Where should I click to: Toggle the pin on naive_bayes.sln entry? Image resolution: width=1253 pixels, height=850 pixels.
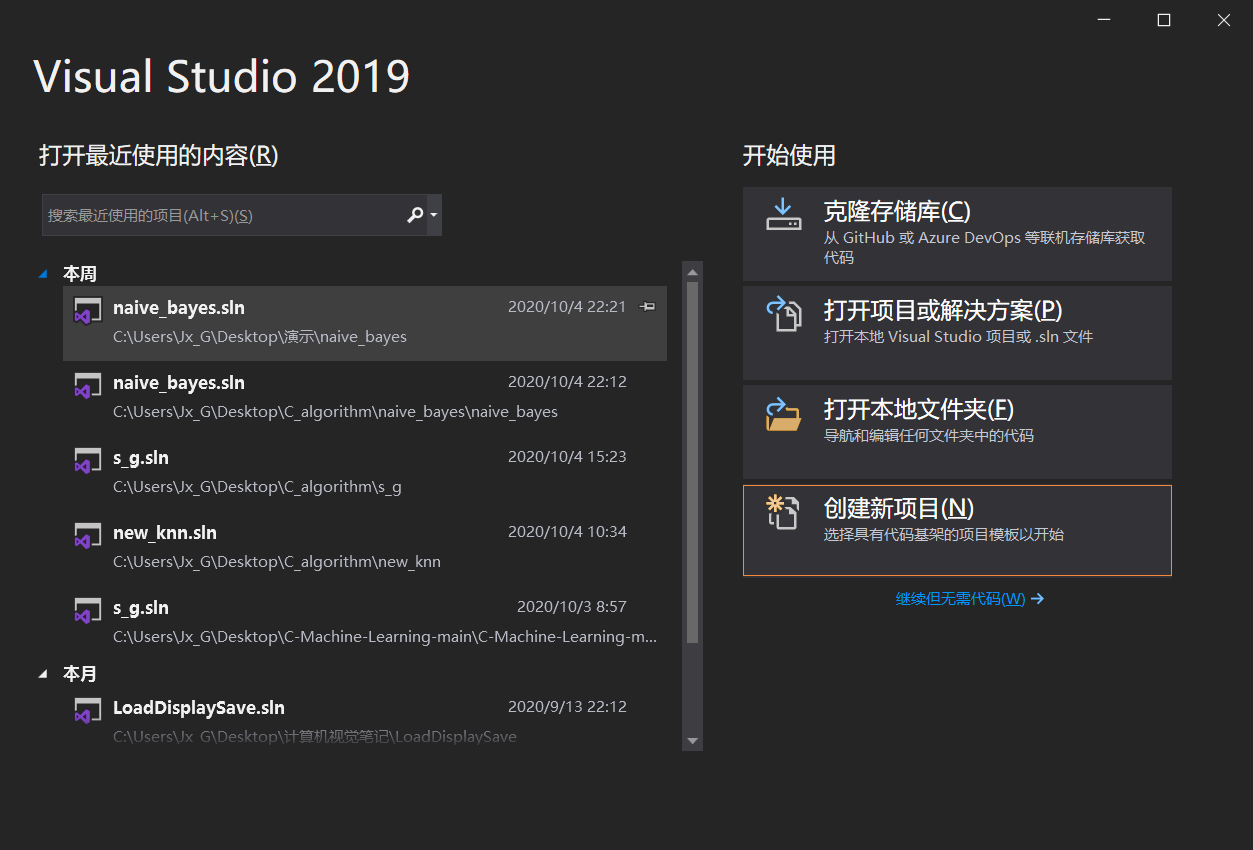648,307
